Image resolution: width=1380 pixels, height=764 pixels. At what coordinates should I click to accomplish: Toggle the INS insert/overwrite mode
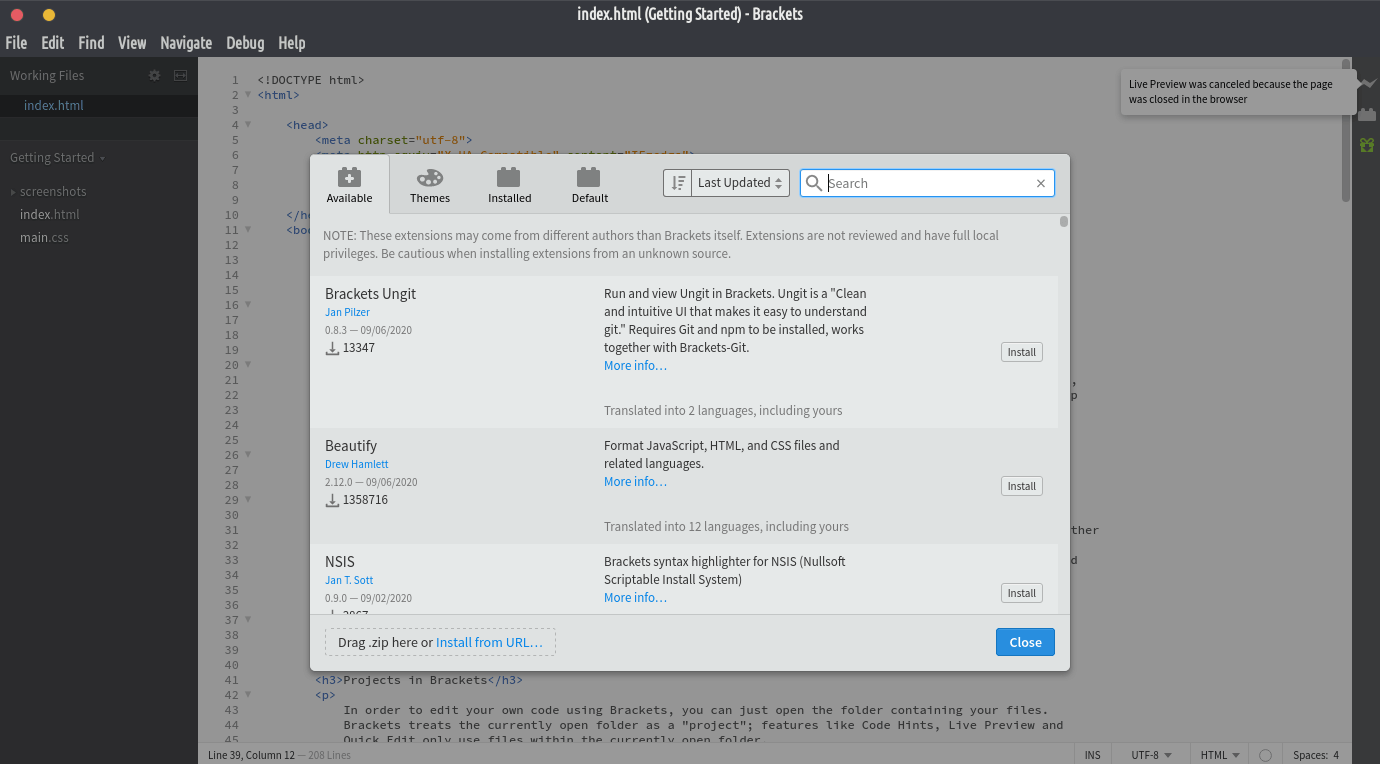[x=1092, y=755]
